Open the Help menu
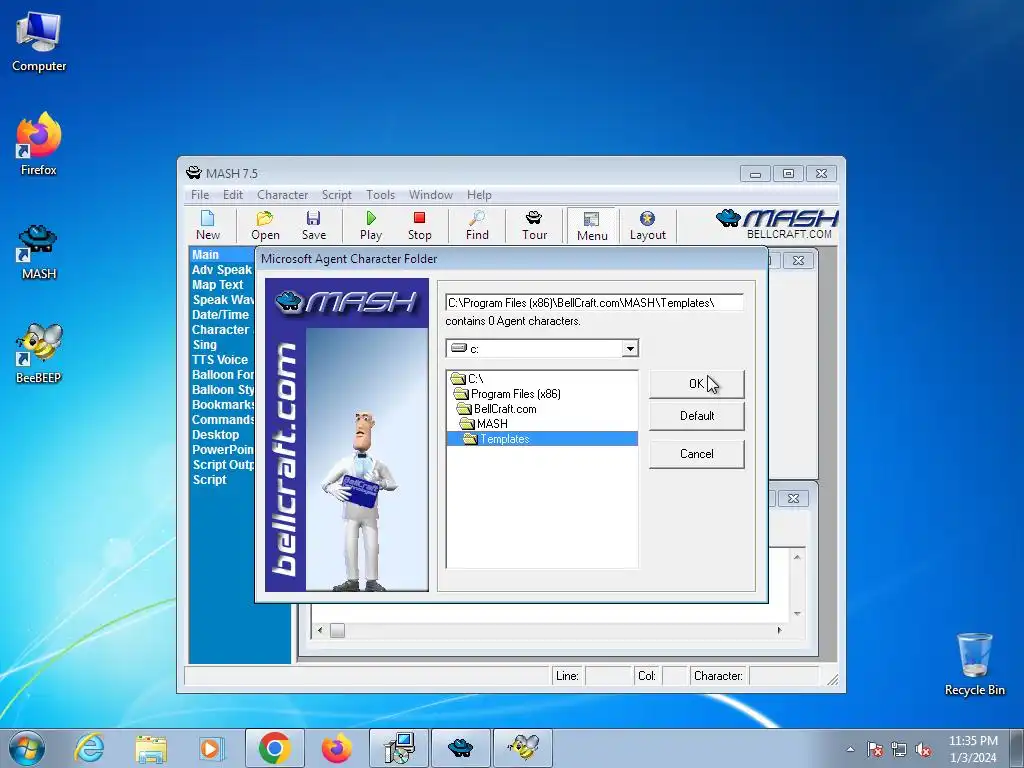Screen dimensions: 1024x768 (x=479, y=195)
